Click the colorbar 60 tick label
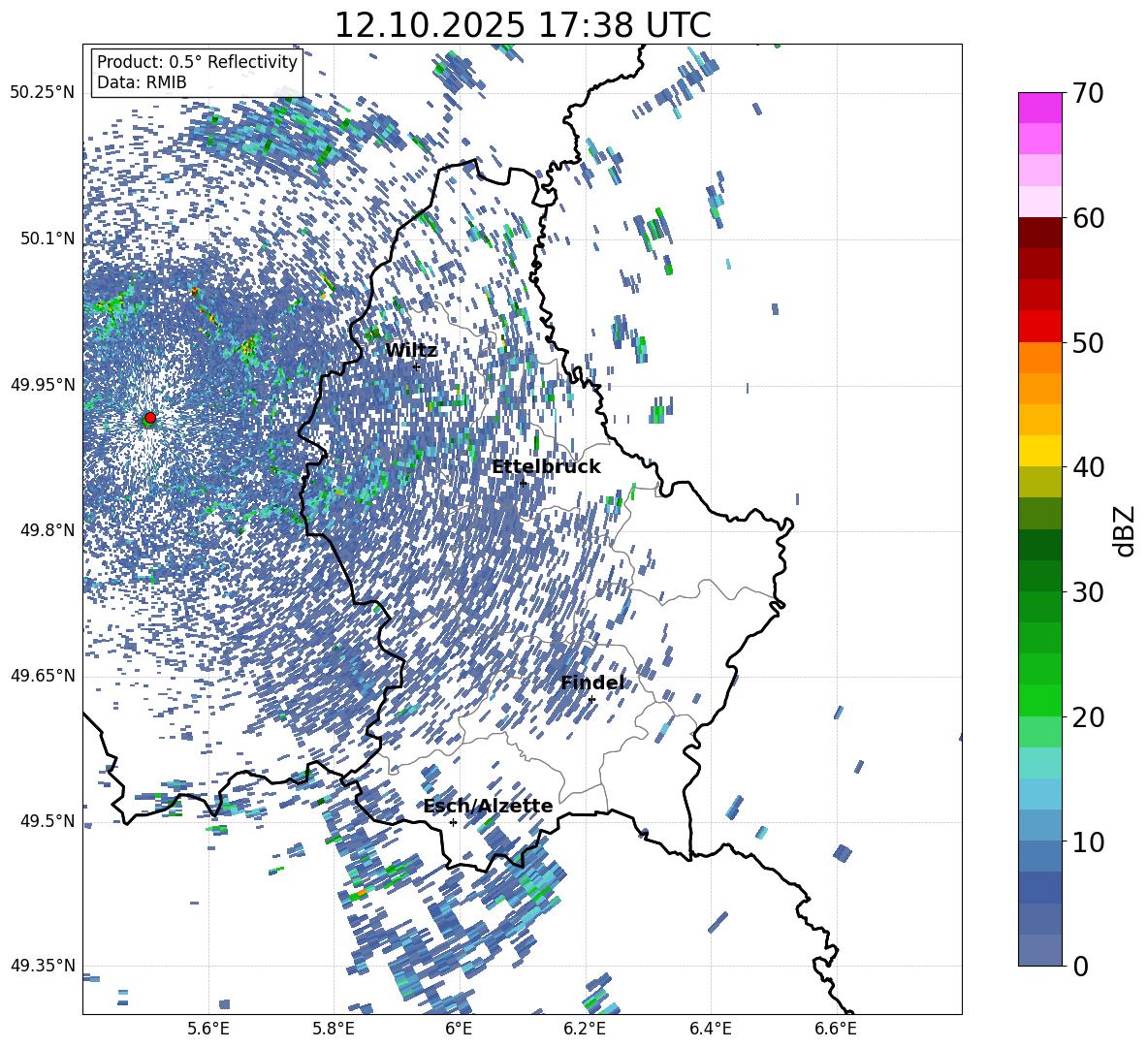The image size is (1148, 1048). pyautogui.click(x=1088, y=218)
